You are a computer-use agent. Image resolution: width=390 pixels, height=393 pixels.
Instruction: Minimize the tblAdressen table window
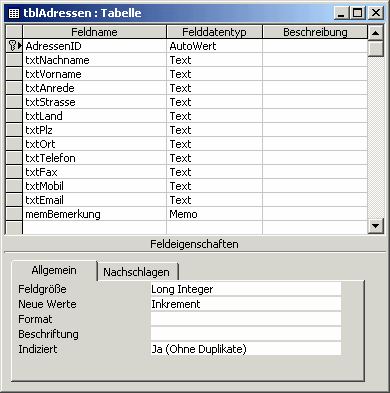342,13
